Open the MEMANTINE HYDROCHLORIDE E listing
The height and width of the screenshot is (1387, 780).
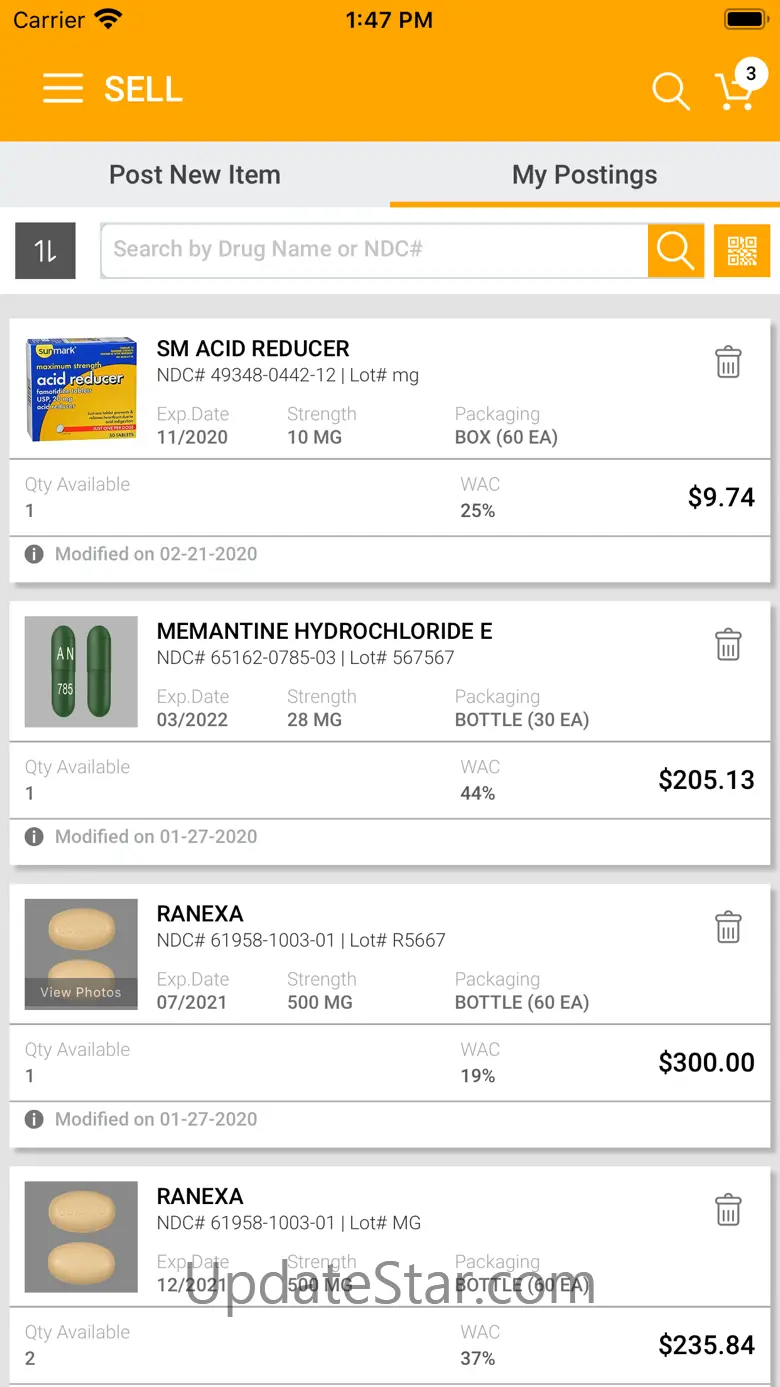point(324,632)
